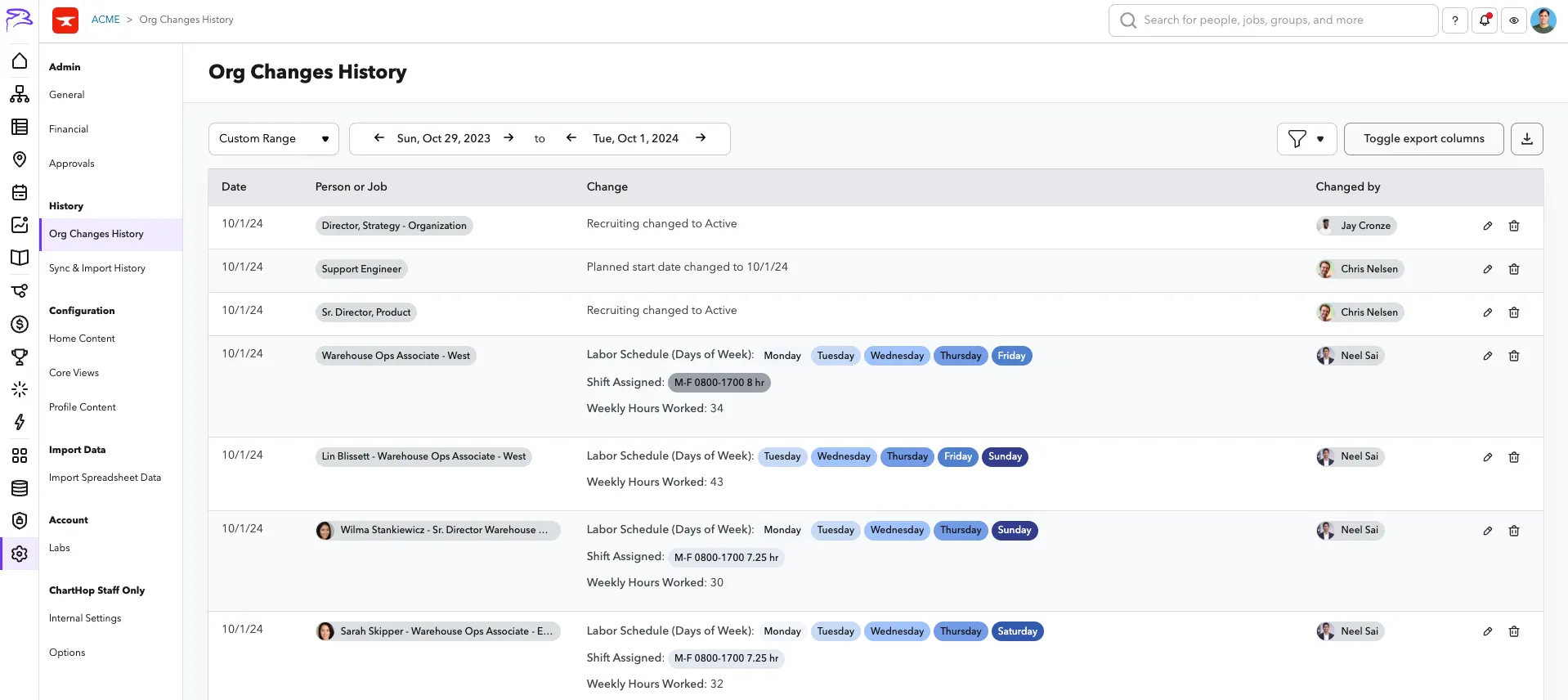Screen dimensions: 1568x700
Task: Move start date forward one day
Action: [508, 138]
